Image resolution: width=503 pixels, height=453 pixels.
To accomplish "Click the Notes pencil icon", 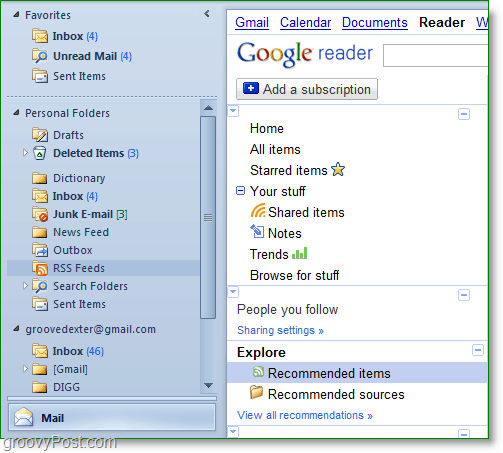I will pyautogui.click(x=257, y=231).
